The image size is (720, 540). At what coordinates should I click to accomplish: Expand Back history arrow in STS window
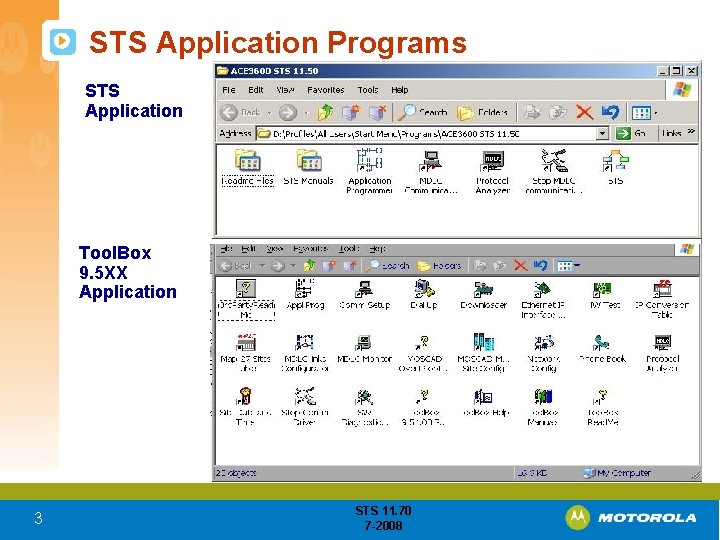click(x=270, y=113)
